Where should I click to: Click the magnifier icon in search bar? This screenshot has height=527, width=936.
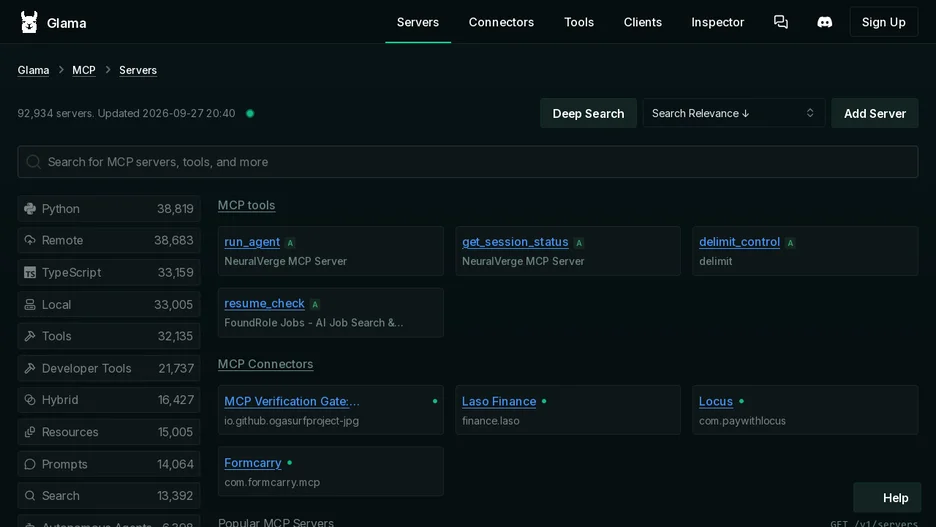[33, 162]
